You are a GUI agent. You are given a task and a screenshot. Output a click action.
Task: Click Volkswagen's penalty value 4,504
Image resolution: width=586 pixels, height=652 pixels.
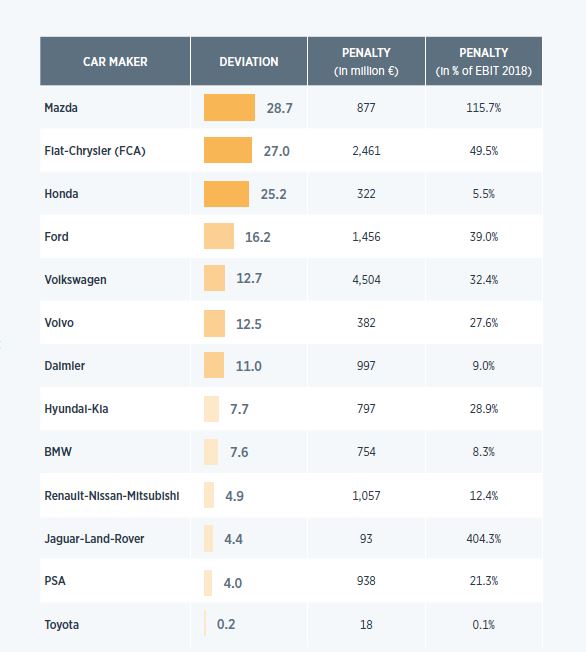coord(366,279)
